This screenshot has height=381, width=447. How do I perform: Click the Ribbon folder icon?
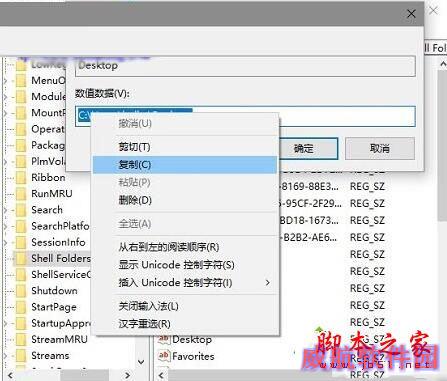21,177
